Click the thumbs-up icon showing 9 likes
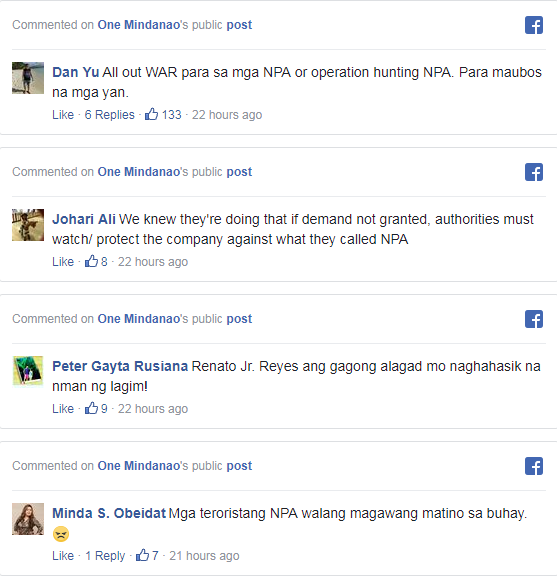557x576 pixels. coord(91,408)
